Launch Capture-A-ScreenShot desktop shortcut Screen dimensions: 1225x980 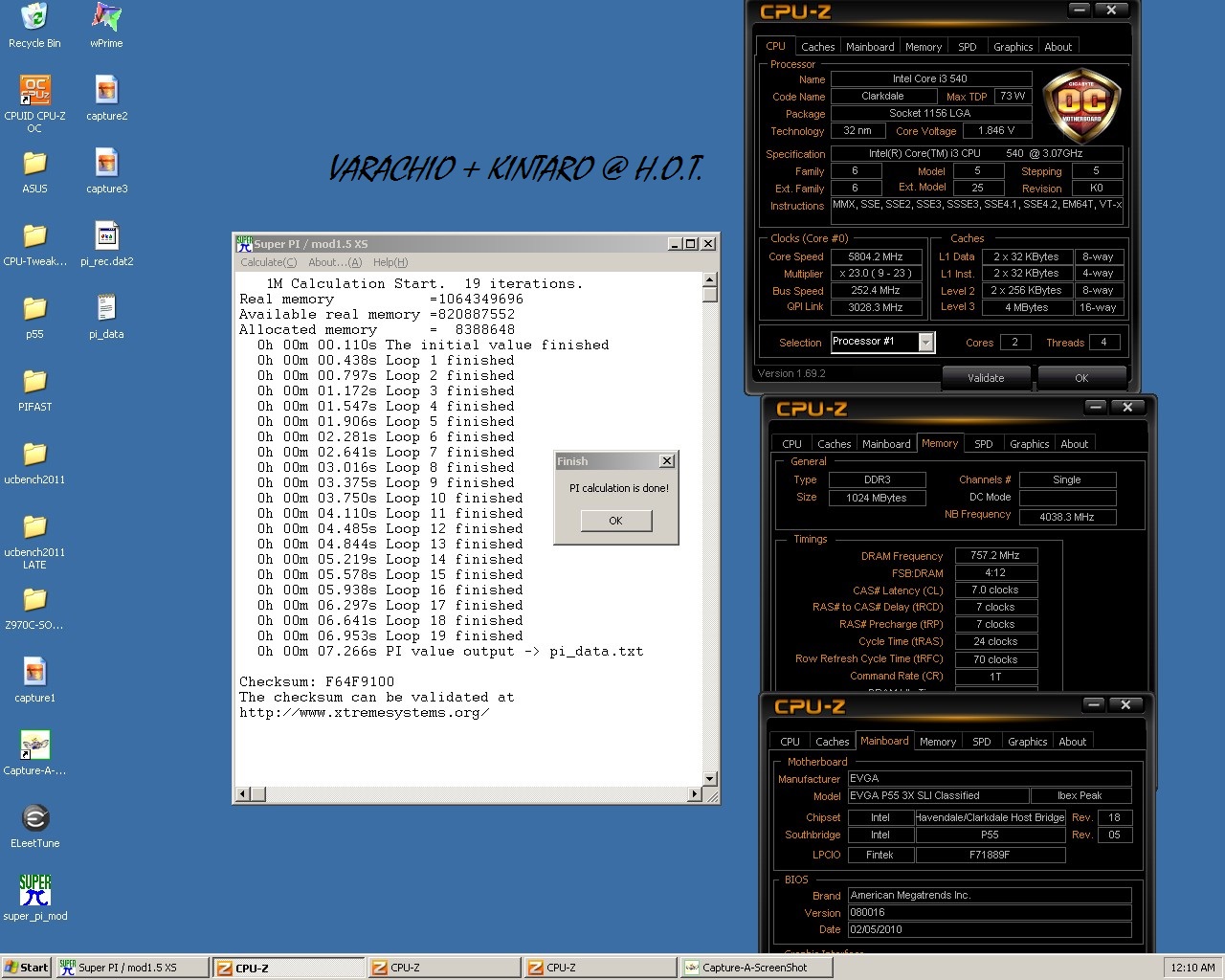[34, 753]
